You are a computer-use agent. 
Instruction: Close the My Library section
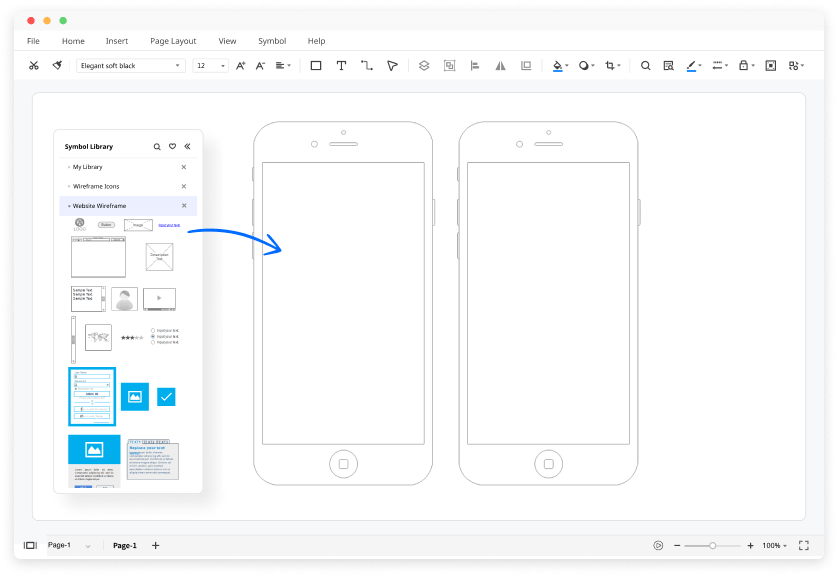point(183,167)
